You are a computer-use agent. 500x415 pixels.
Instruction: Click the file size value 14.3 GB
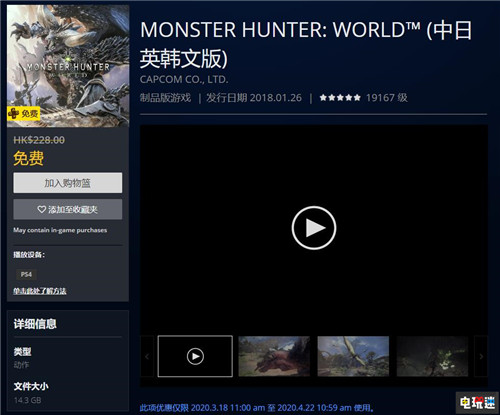(27, 400)
